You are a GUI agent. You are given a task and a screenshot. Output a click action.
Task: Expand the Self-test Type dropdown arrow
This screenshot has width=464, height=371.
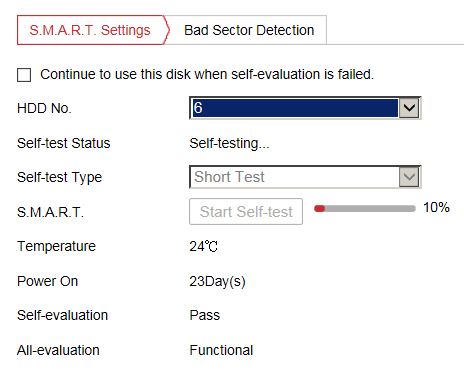pyautogui.click(x=409, y=177)
